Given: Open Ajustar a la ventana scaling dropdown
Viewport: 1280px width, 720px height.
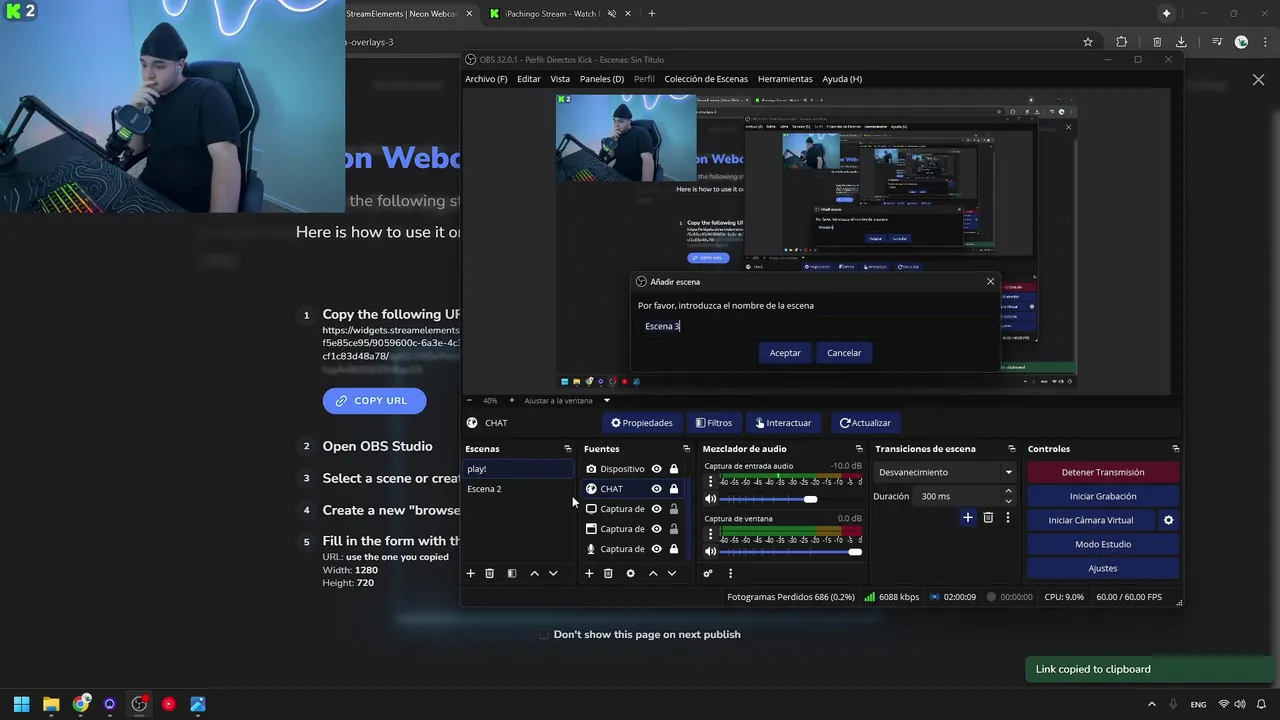Looking at the screenshot, I should pyautogui.click(x=566, y=401).
